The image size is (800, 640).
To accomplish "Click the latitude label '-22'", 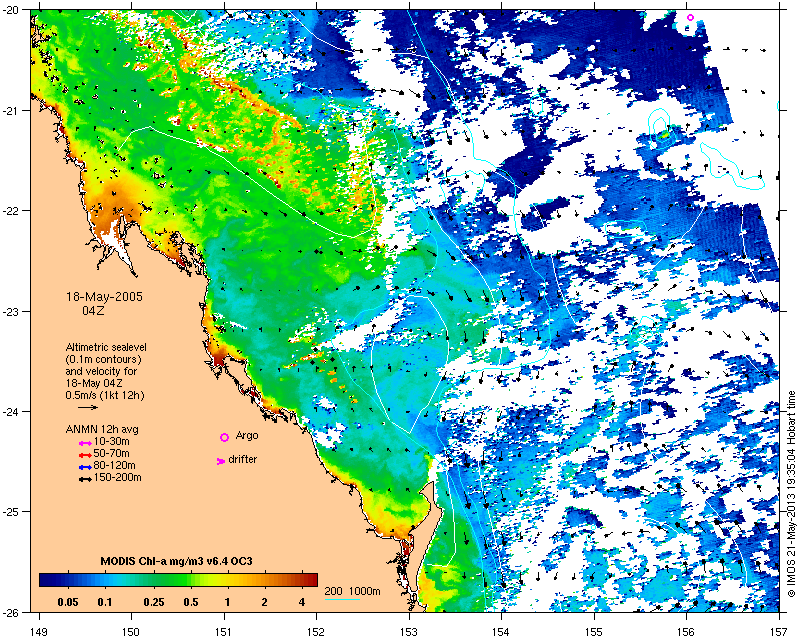I will 10,211.
